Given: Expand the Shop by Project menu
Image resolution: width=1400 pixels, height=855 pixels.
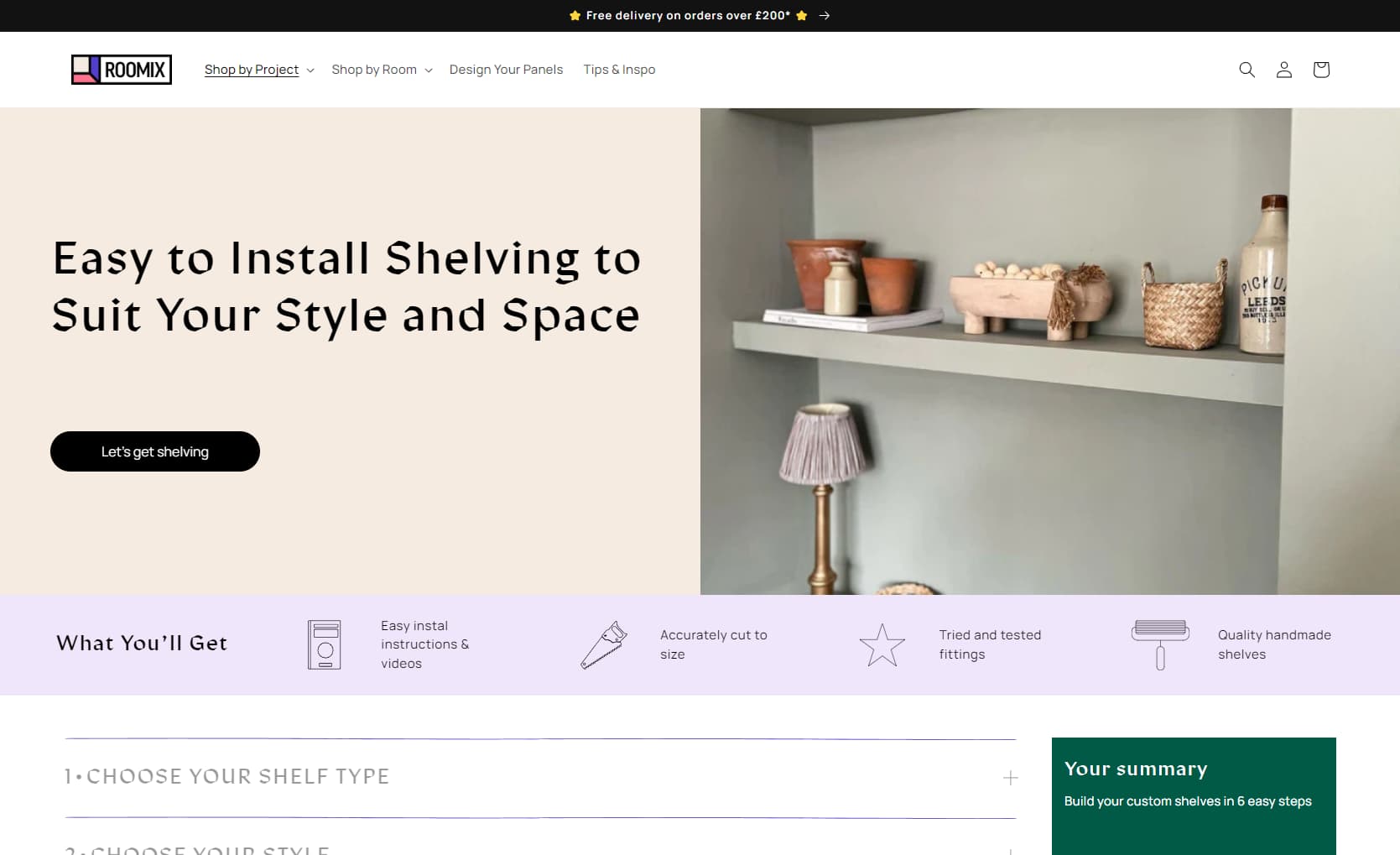Looking at the screenshot, I should [258, 70].
